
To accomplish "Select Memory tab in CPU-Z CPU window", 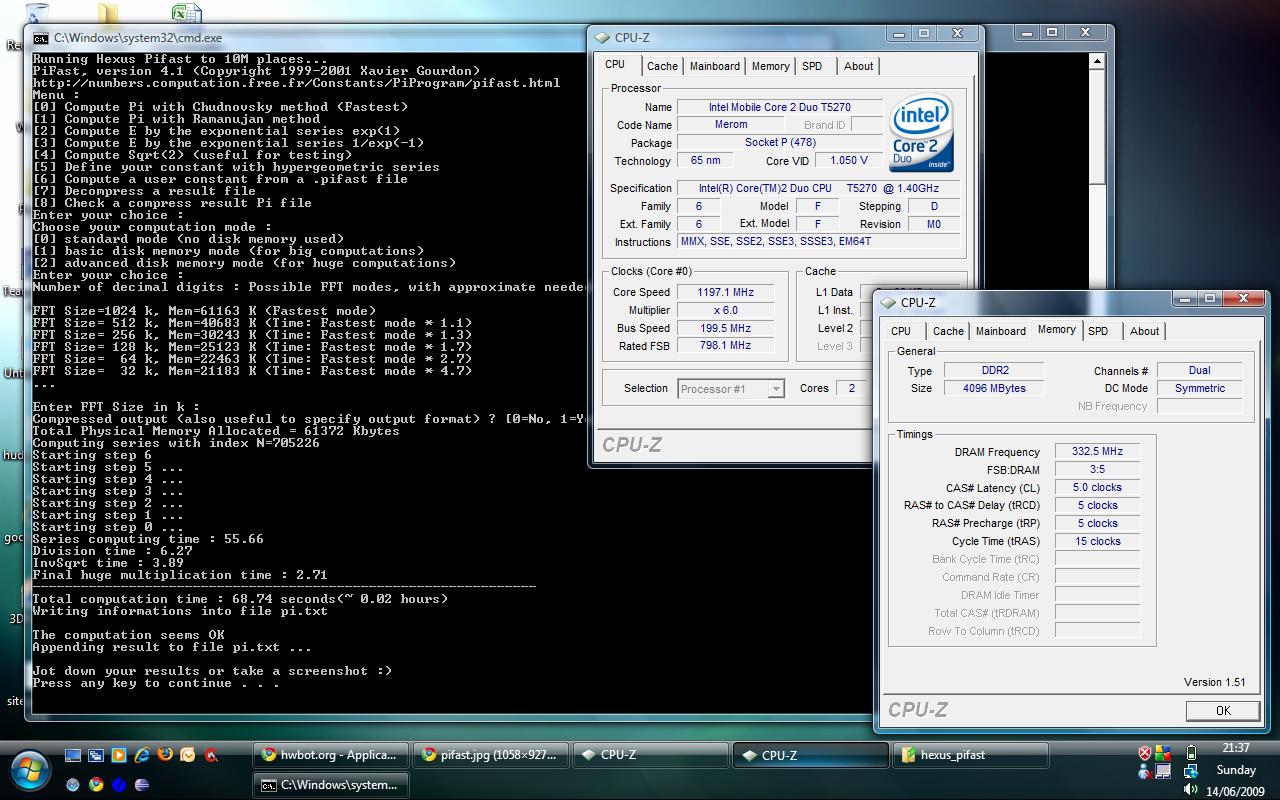I will pos(770,66).
